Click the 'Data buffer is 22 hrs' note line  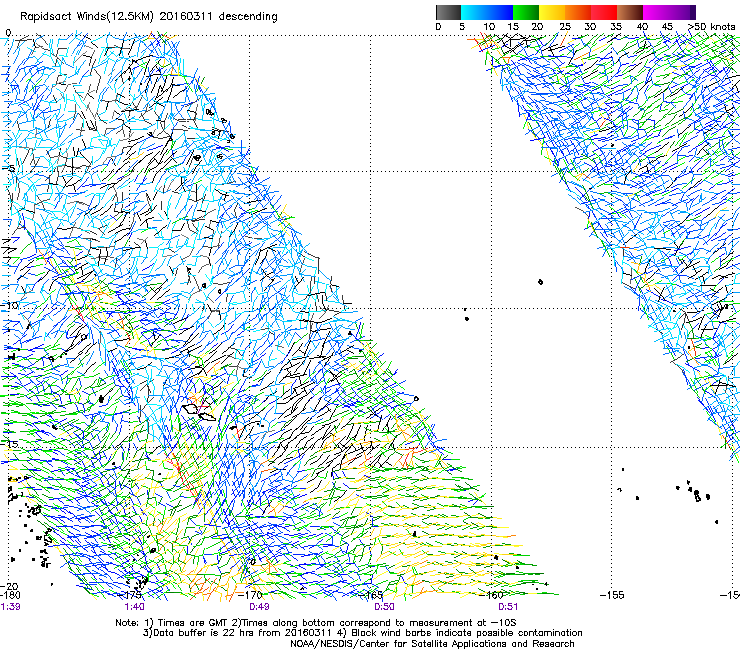pos(362,633)
